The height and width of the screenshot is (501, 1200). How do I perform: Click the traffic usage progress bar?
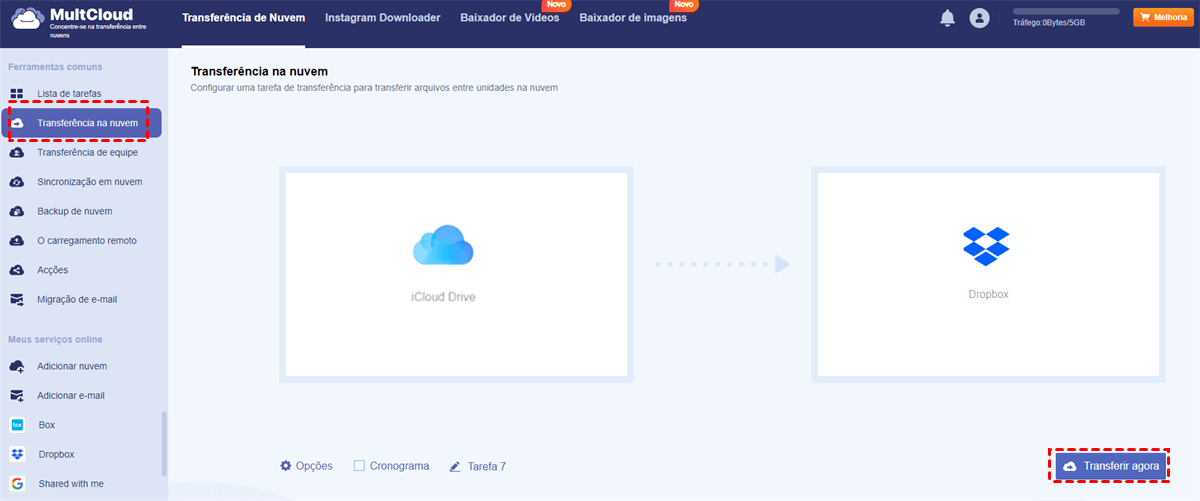(x=1066, y=11)
